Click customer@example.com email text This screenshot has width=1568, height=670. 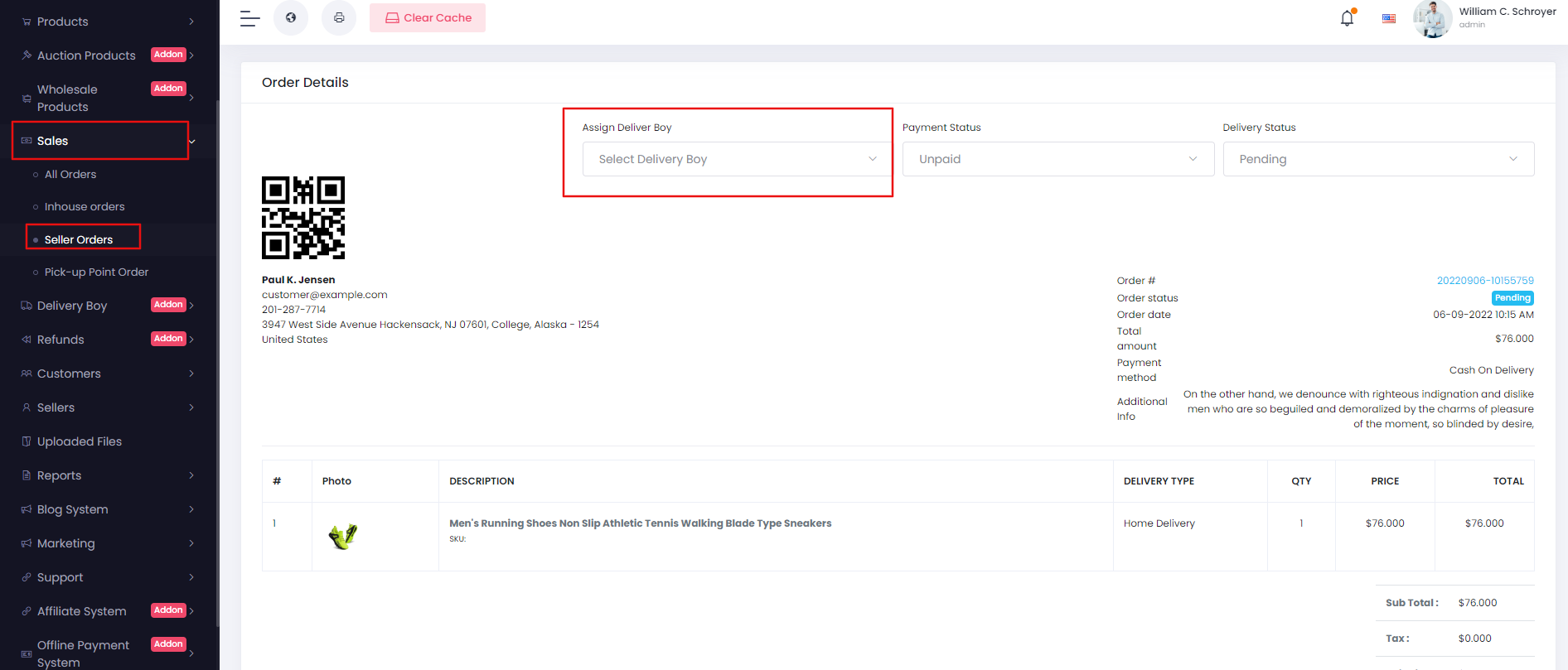(x=325, y=295)
